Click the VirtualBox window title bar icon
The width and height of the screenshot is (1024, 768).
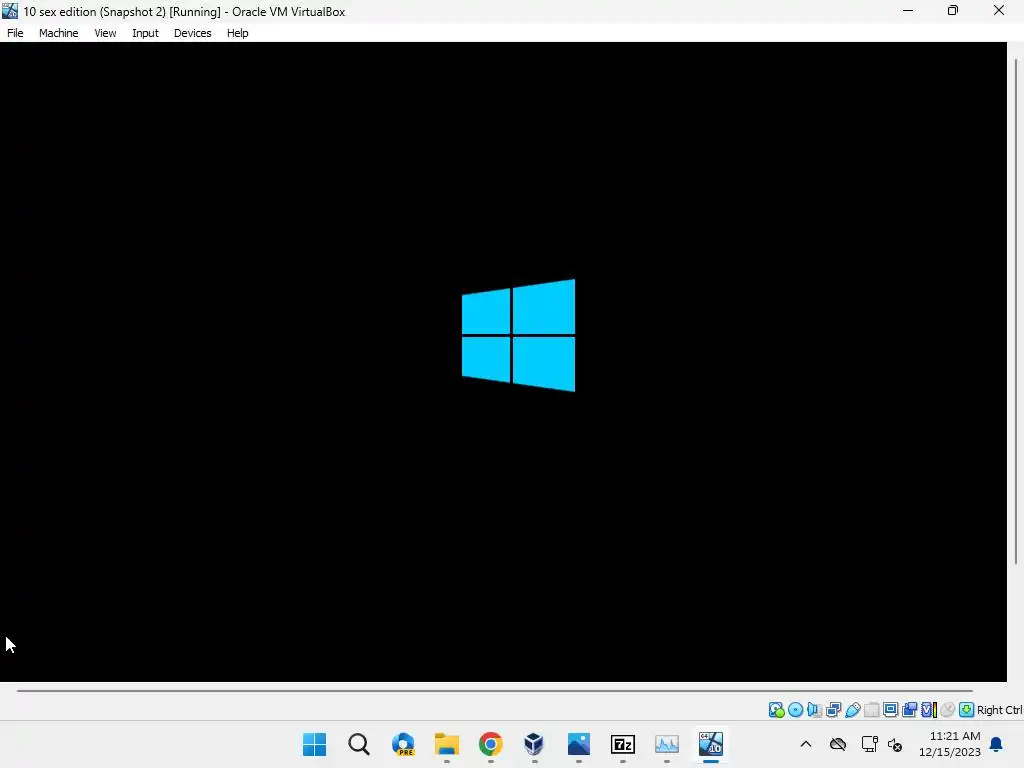10,11
